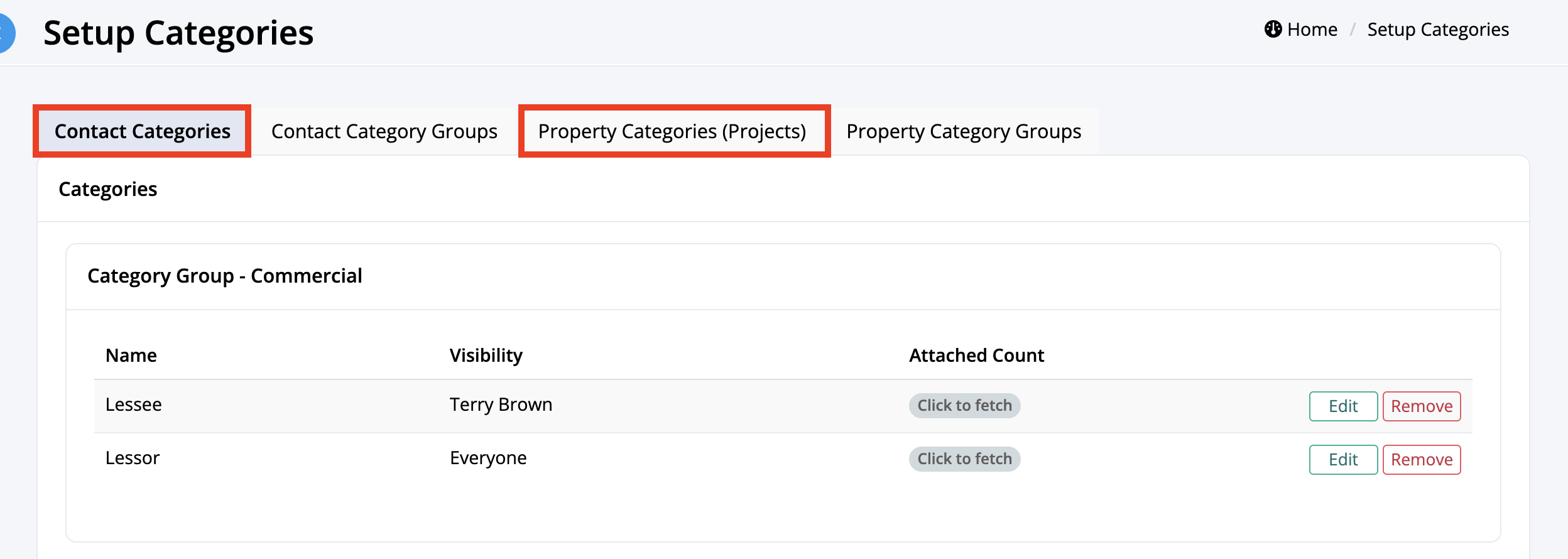This screenshot has width=1568, height=559.
Task: Fetch attached count for Lessee
Action: pos(964,406)
